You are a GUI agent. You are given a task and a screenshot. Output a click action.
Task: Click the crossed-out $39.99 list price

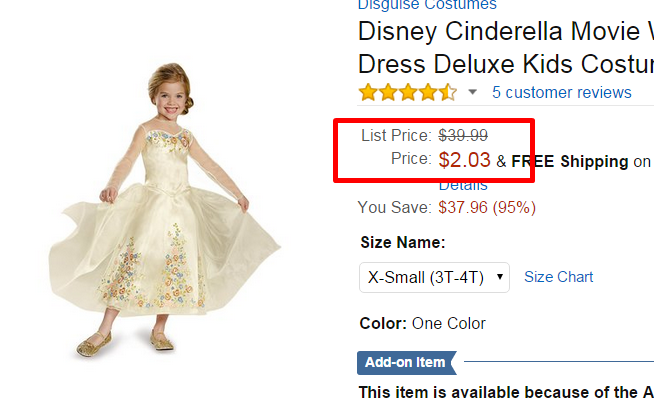point(463,135)
